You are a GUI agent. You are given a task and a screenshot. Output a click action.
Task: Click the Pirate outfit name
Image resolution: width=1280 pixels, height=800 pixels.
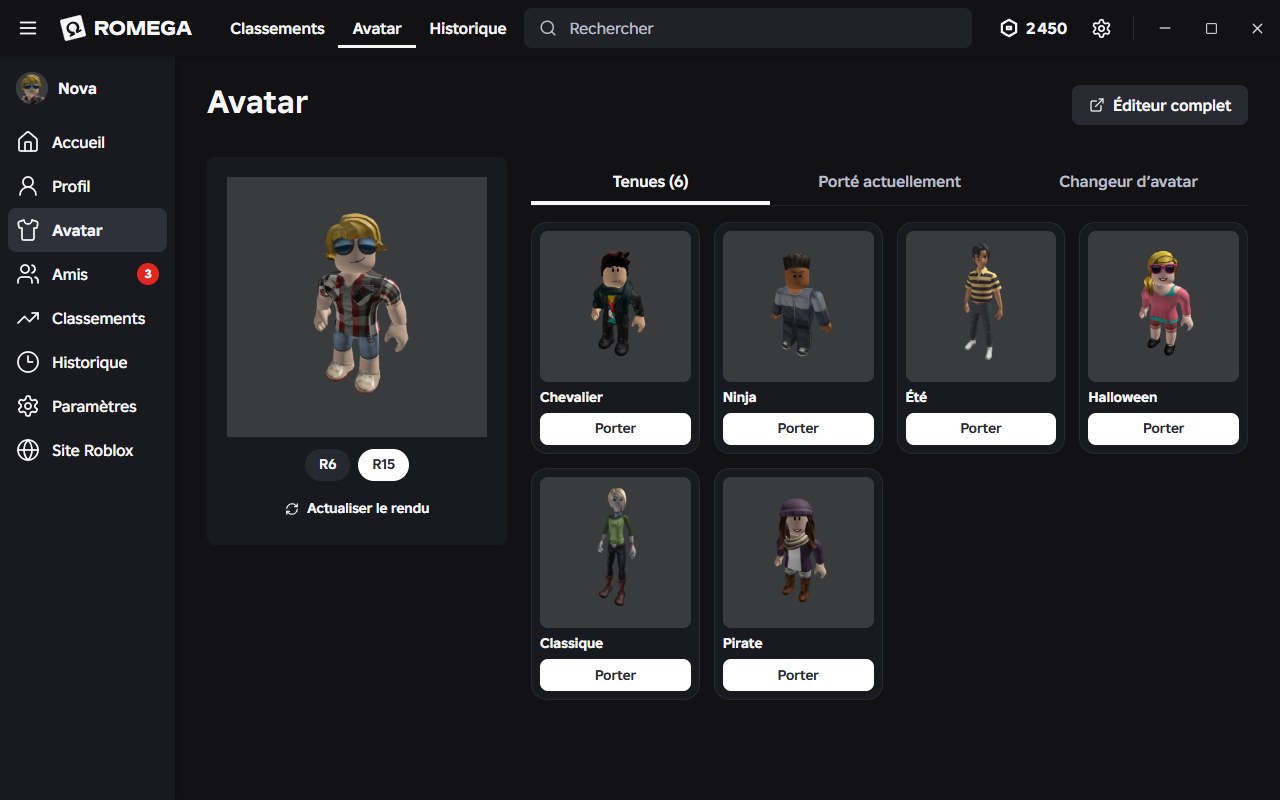tap(742, 643)
